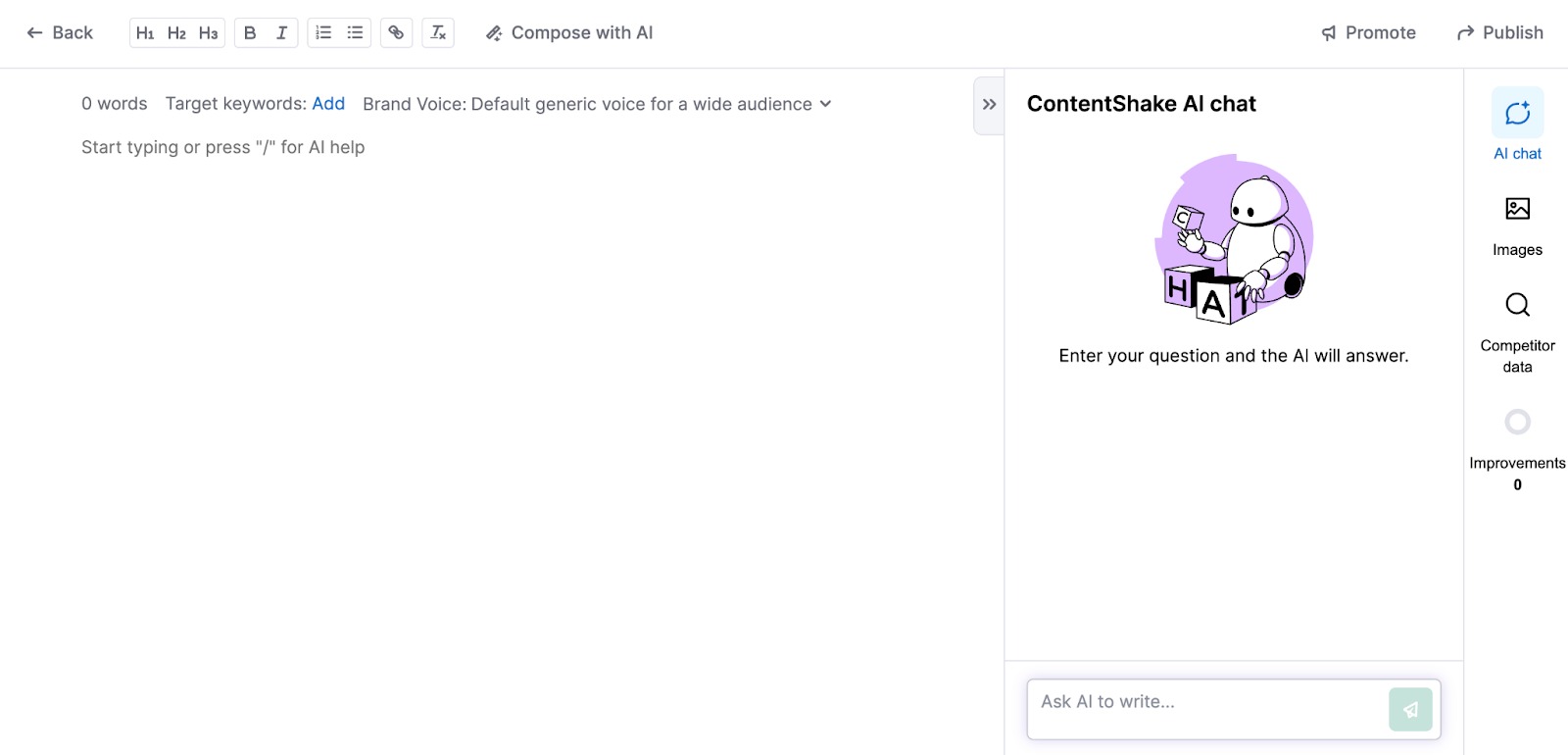Viewport: 1568px width, 755px height.
Task: Insert a numbered list
Action: pos(323,33)
